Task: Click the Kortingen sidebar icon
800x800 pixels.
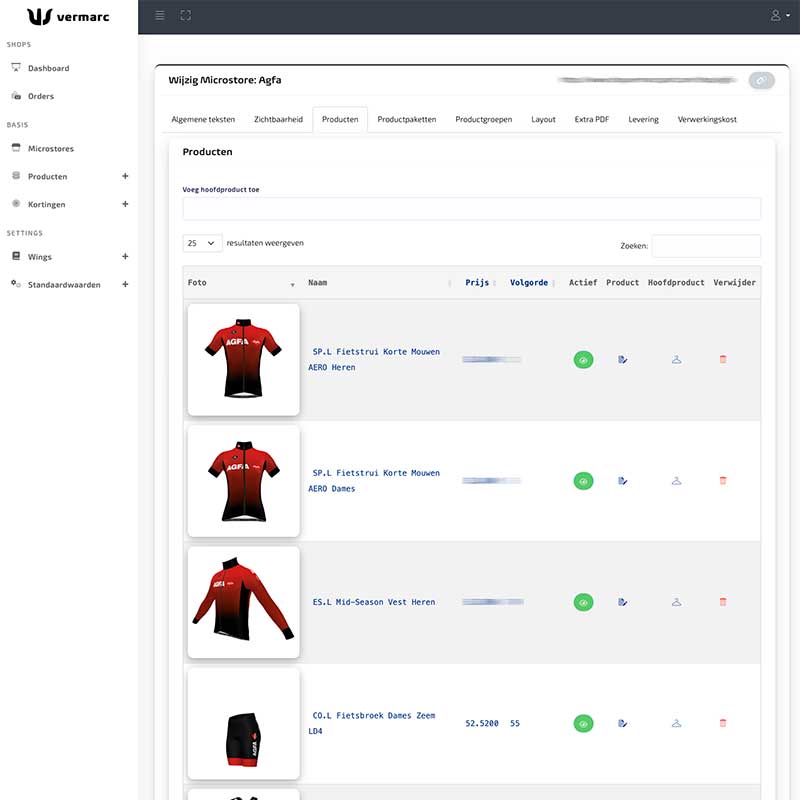Action: tap(16, 203)
